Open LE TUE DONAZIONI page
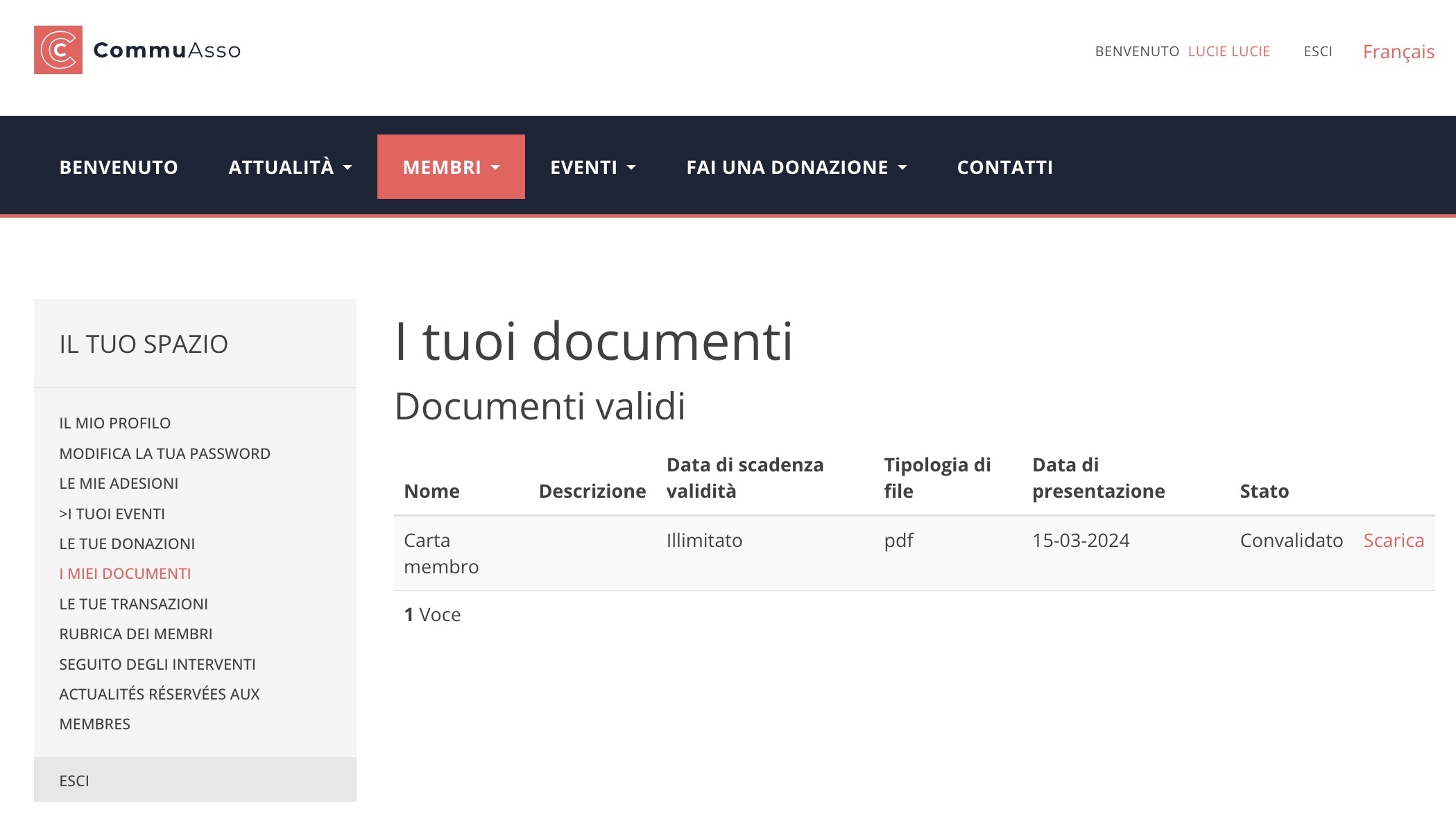The height and width of the screenshot is (825, 1456). tap(127, 544)
